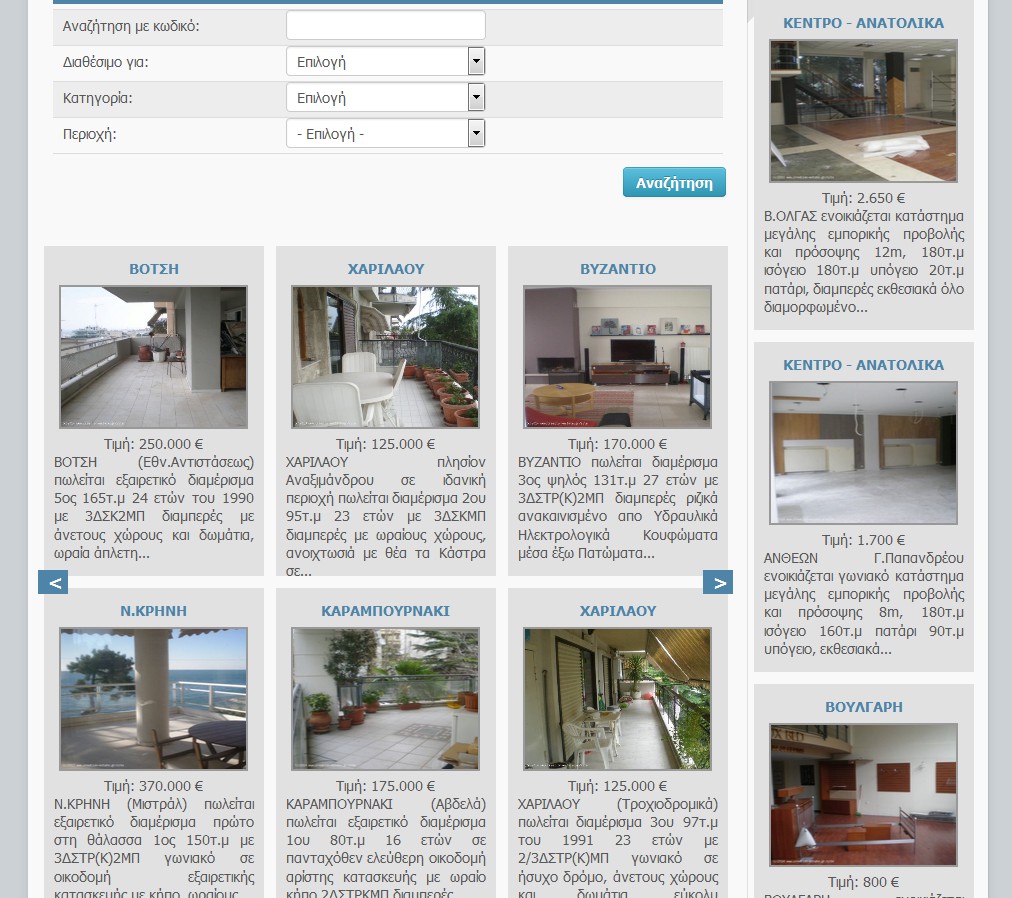
Task: Click the price 'Τιμή: 800 €'
Action: point(864,882)
